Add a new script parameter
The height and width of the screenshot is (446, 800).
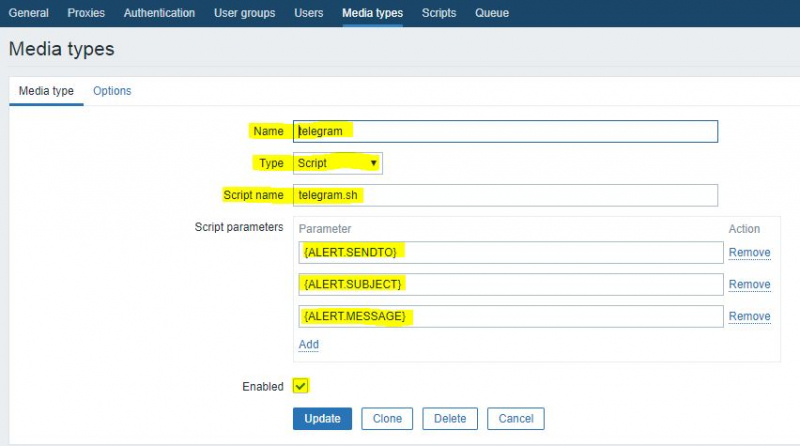click(308, 344)
